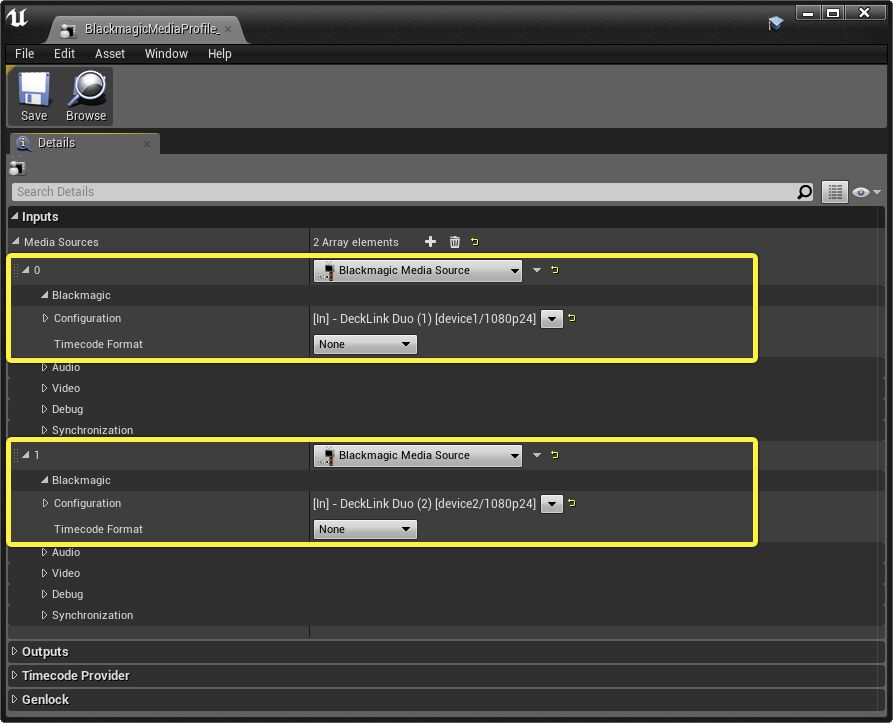
Task: Expand the Audio section under element 0
Action: [65, 367]
